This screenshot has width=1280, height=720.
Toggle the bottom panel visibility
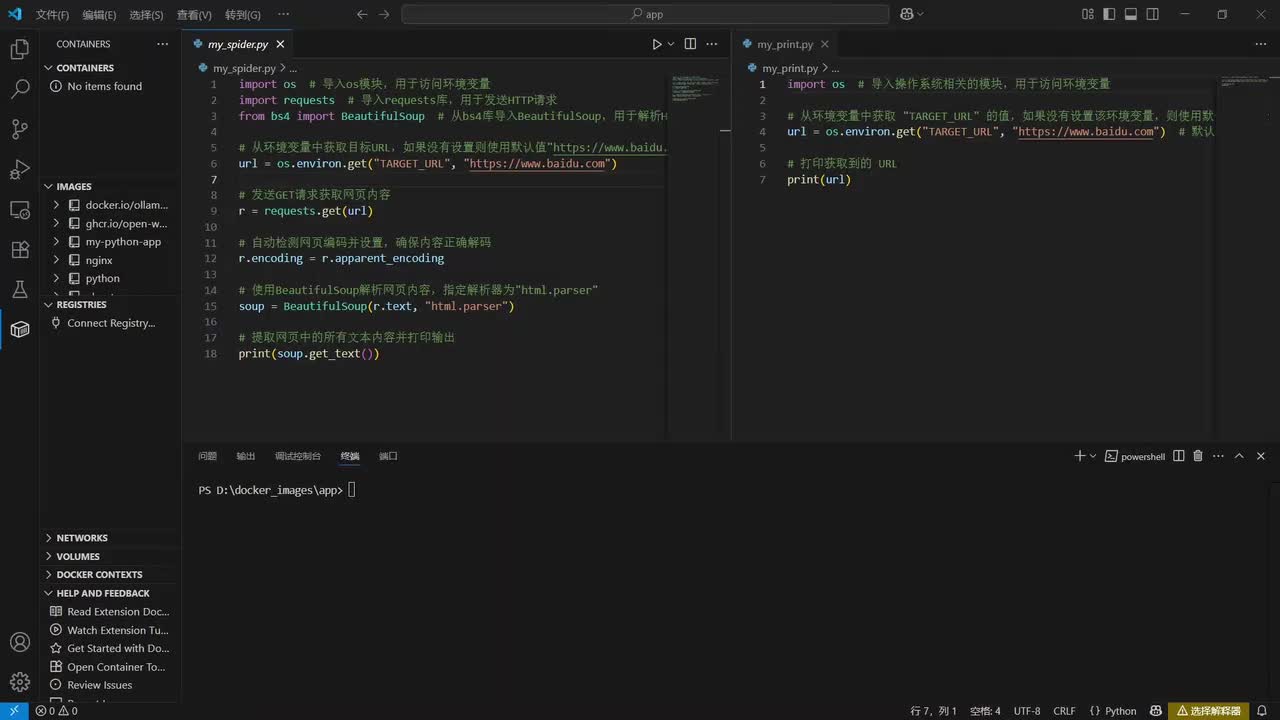pyautogui.click(x=1131, y=14)
